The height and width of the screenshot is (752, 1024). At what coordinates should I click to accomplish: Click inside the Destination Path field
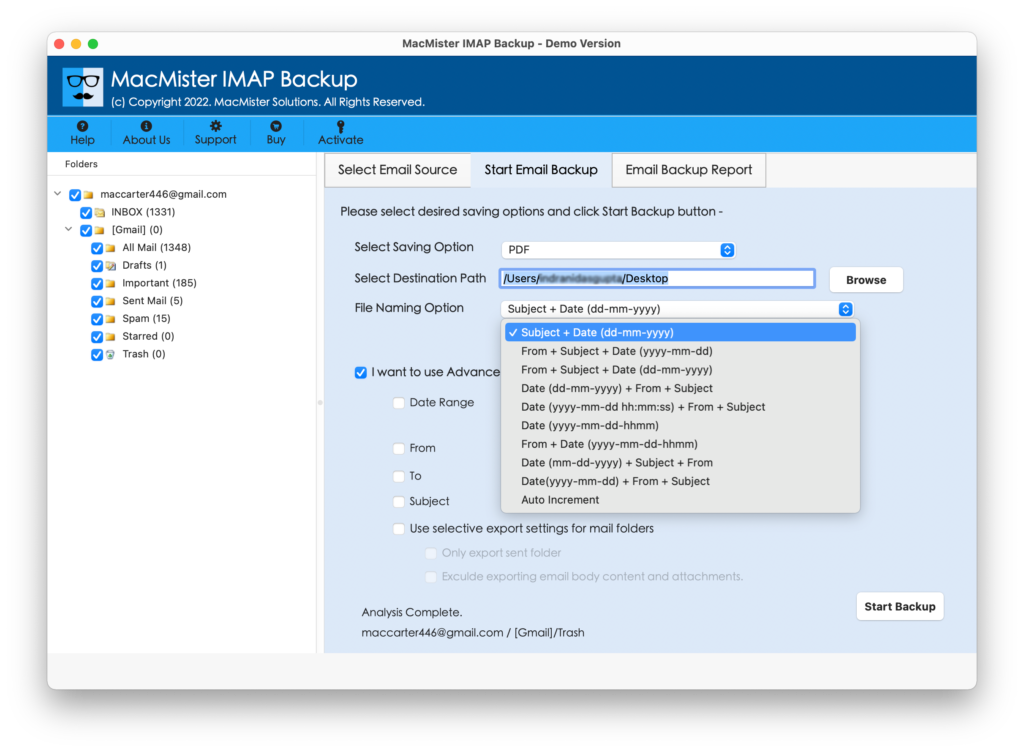(x=655, y=278)
